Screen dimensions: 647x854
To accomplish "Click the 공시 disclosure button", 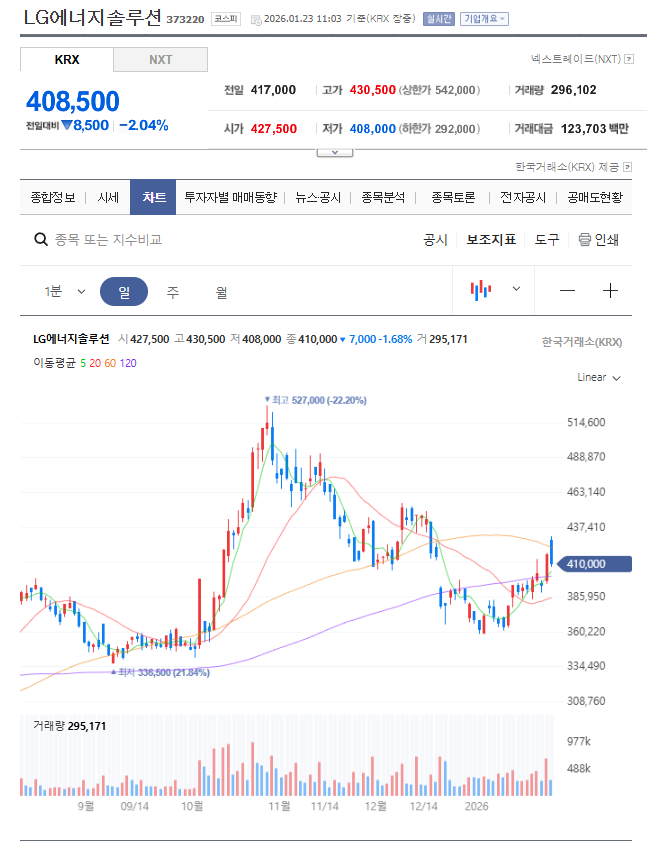I will coord(435,240).
